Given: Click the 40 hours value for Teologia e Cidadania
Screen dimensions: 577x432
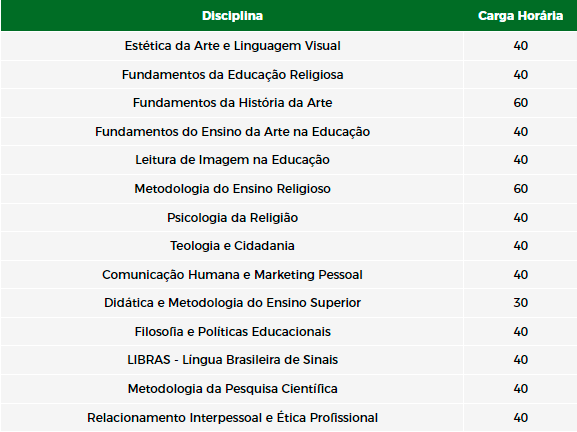Looking at the screenshot, I should 520,245.
